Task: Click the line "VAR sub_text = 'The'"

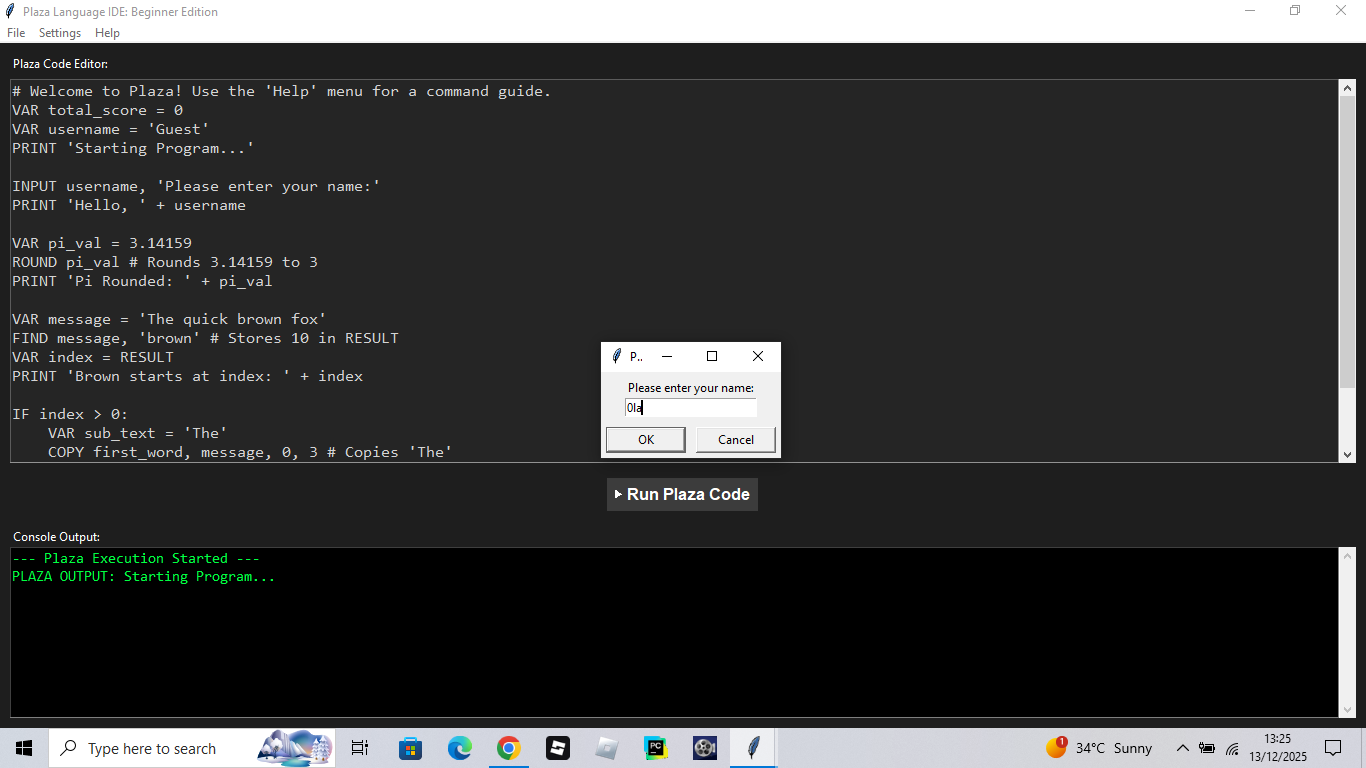Action: (x=138, y=433)
